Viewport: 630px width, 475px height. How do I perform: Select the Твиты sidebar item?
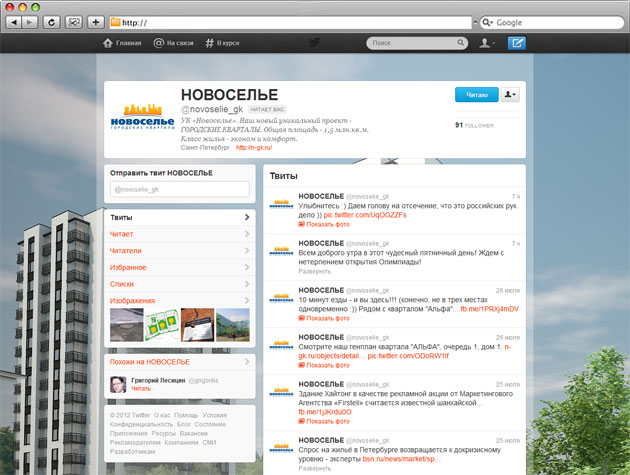(180, 217)
